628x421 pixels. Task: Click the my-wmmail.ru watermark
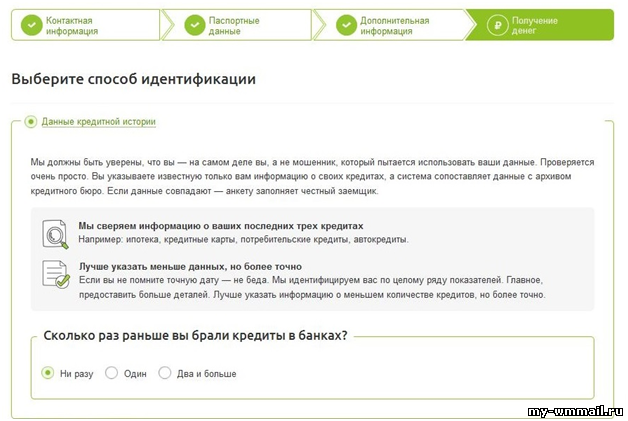click(576, 411)
